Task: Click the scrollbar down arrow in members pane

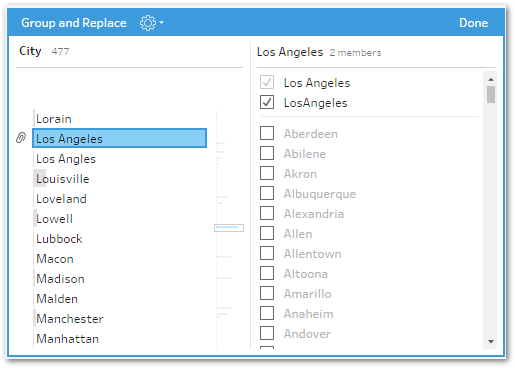Action: point(491,341)
